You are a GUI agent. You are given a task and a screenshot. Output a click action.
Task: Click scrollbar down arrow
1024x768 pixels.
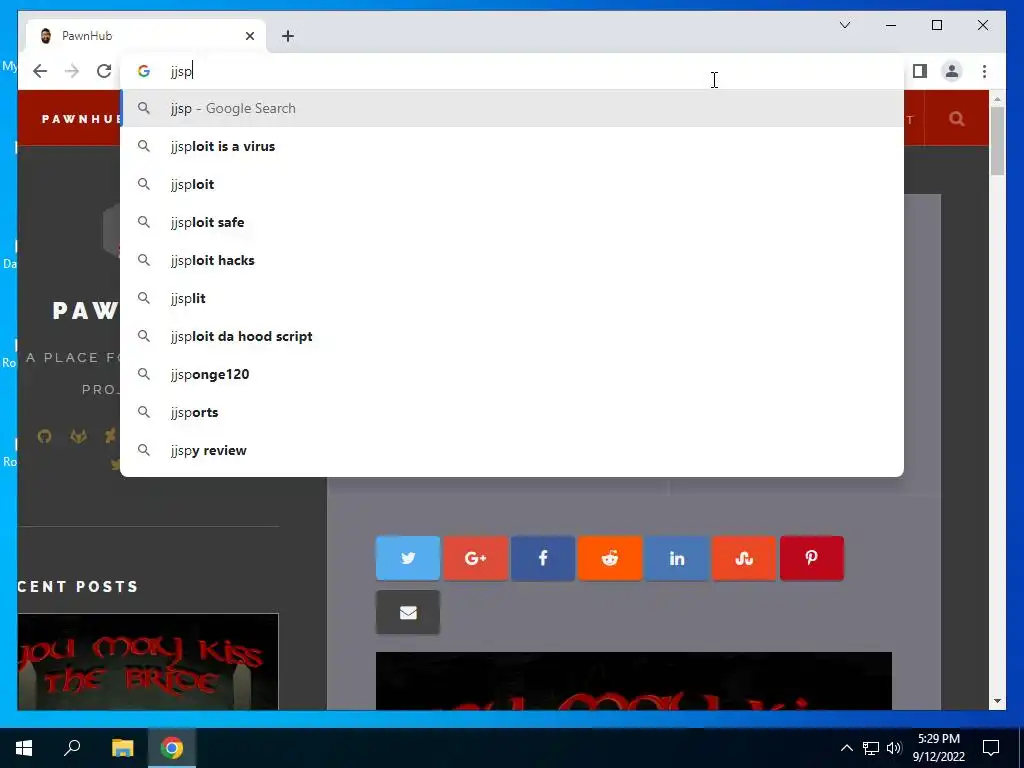(x=997, y=701)
